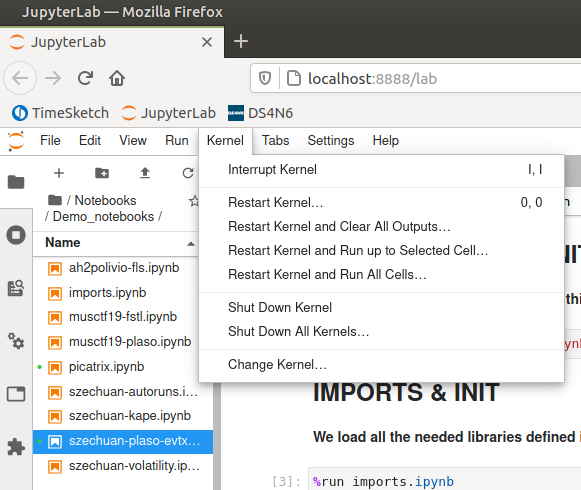
Task: Close the JupyterLab browser tab
Action: tap(207, 42)
